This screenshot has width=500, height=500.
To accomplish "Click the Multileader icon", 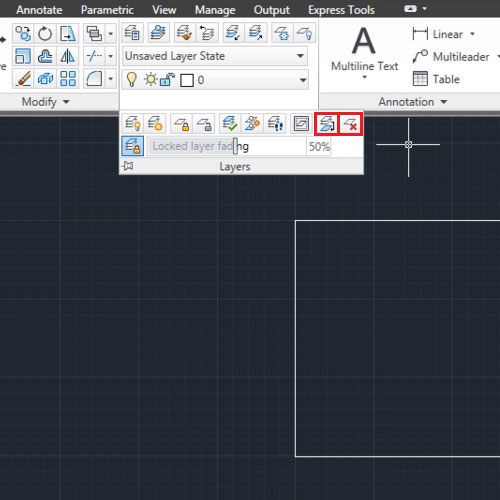I will (420, 56).
